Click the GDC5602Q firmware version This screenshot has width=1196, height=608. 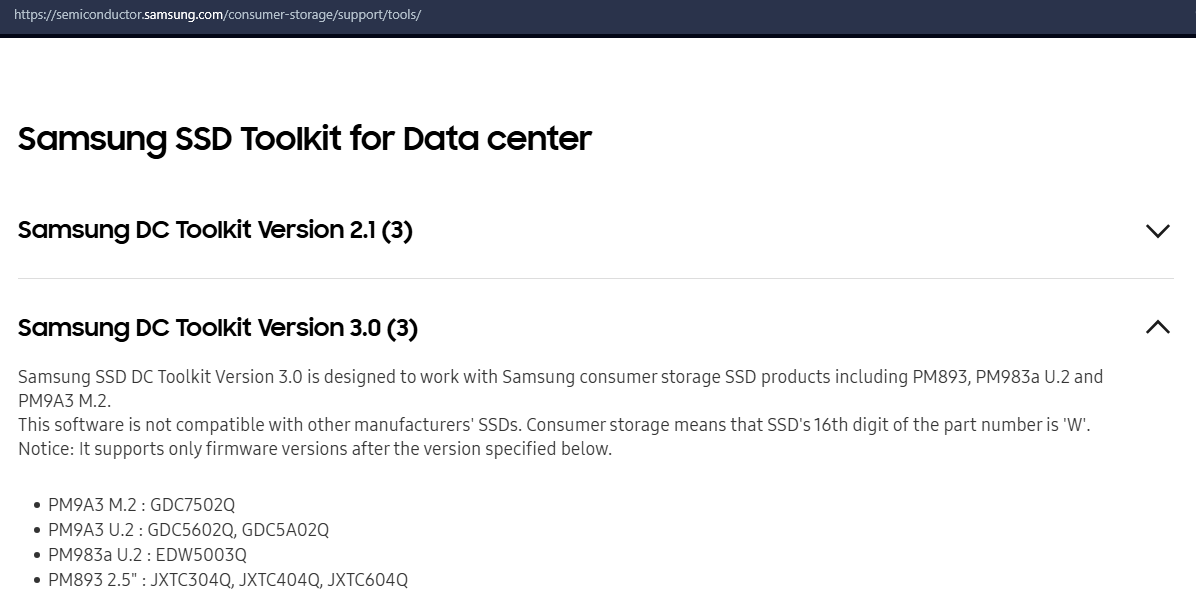(192, 530)
